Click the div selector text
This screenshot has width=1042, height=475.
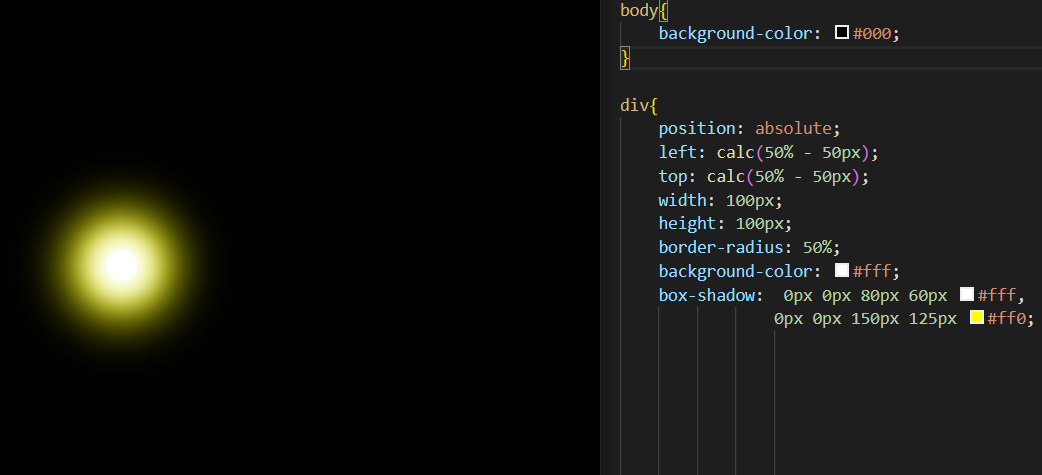pyautogui.click(x=633, y=105)
